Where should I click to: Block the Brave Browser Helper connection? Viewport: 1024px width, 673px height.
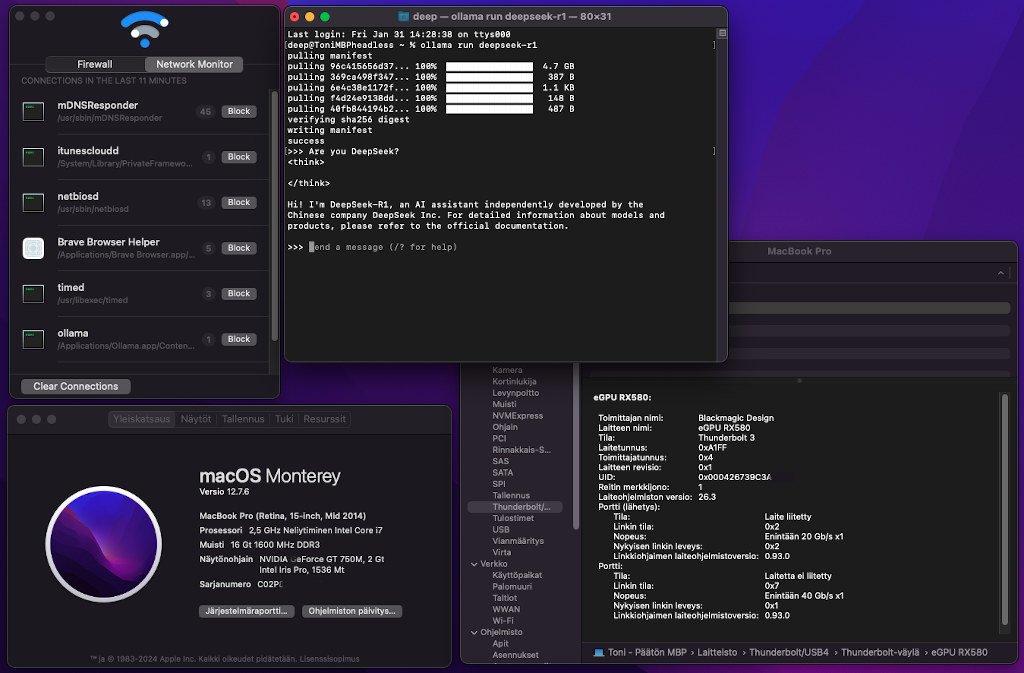(238, 248)
